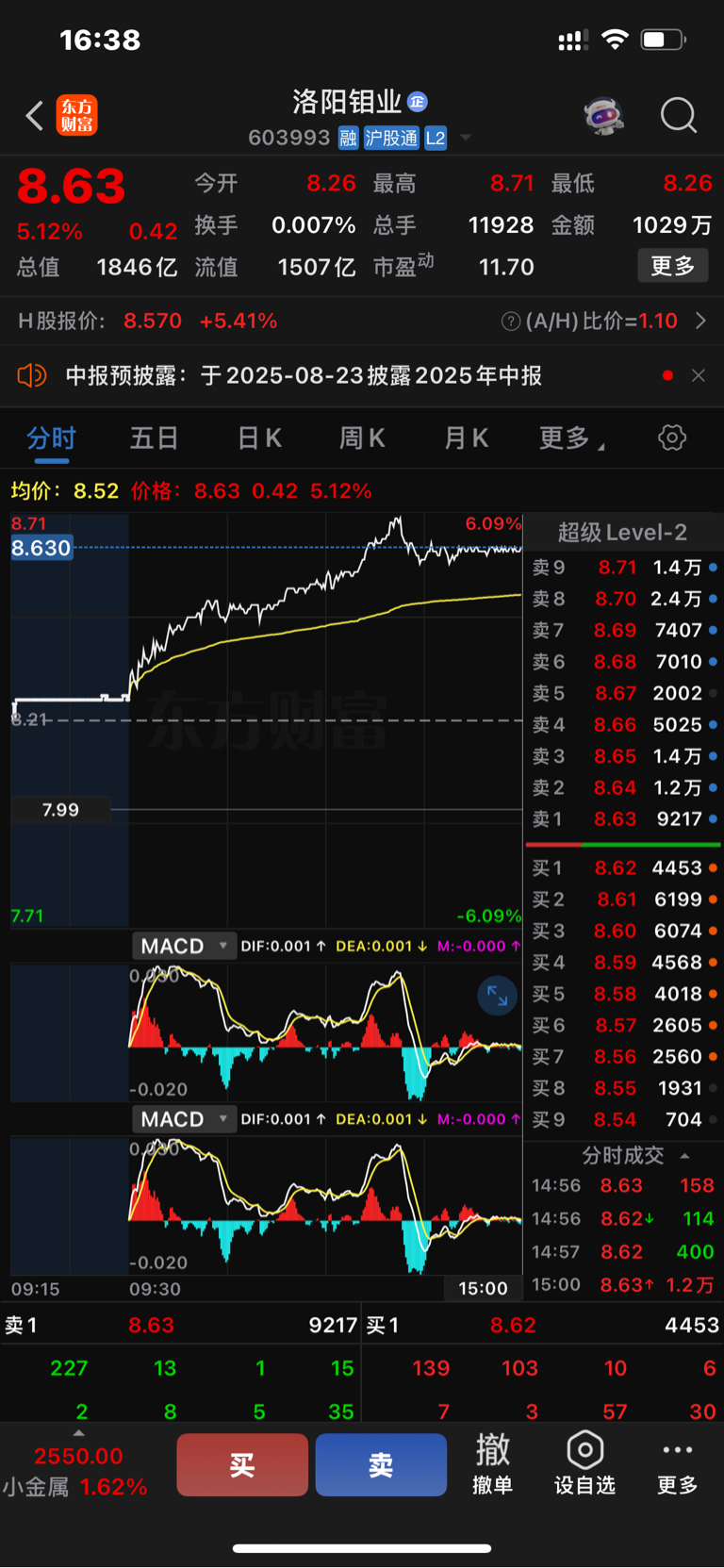724x1568 pixels.
Task: Expand chart to fullscreen
Action: pos(497,996)
